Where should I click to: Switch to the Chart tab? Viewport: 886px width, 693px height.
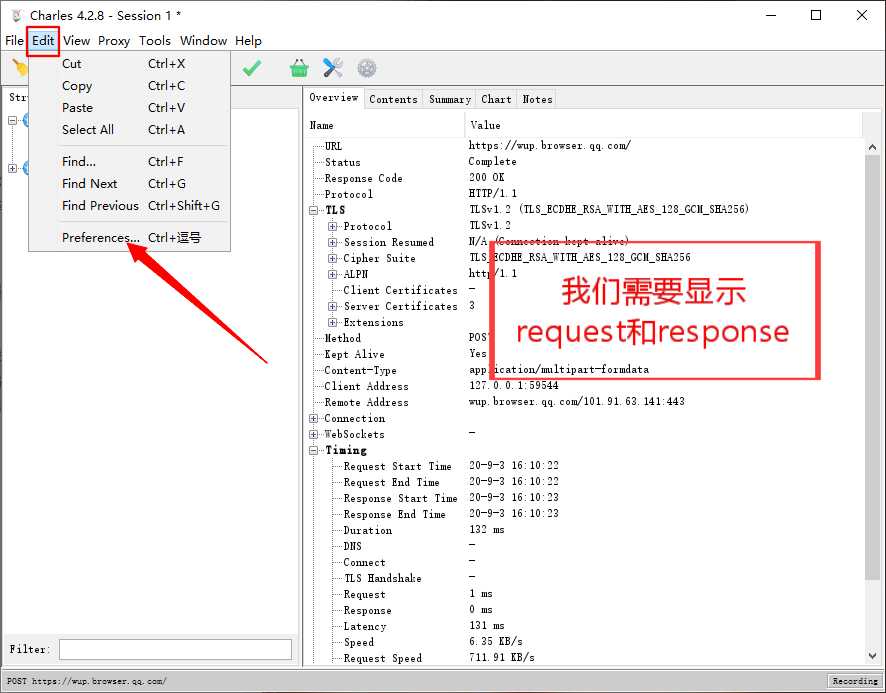pos(496,99)
